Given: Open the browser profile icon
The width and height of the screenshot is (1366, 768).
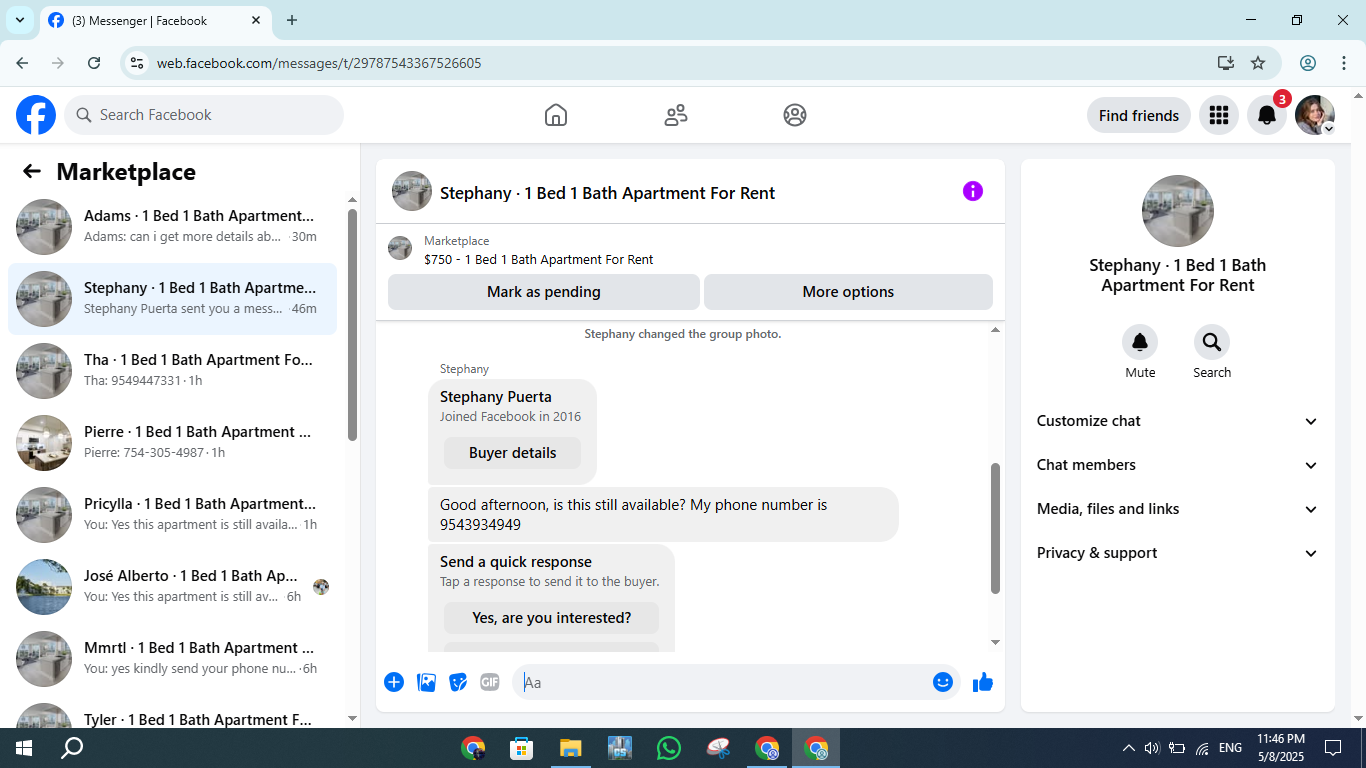Looking at the screenshot, I should 1308,63.
